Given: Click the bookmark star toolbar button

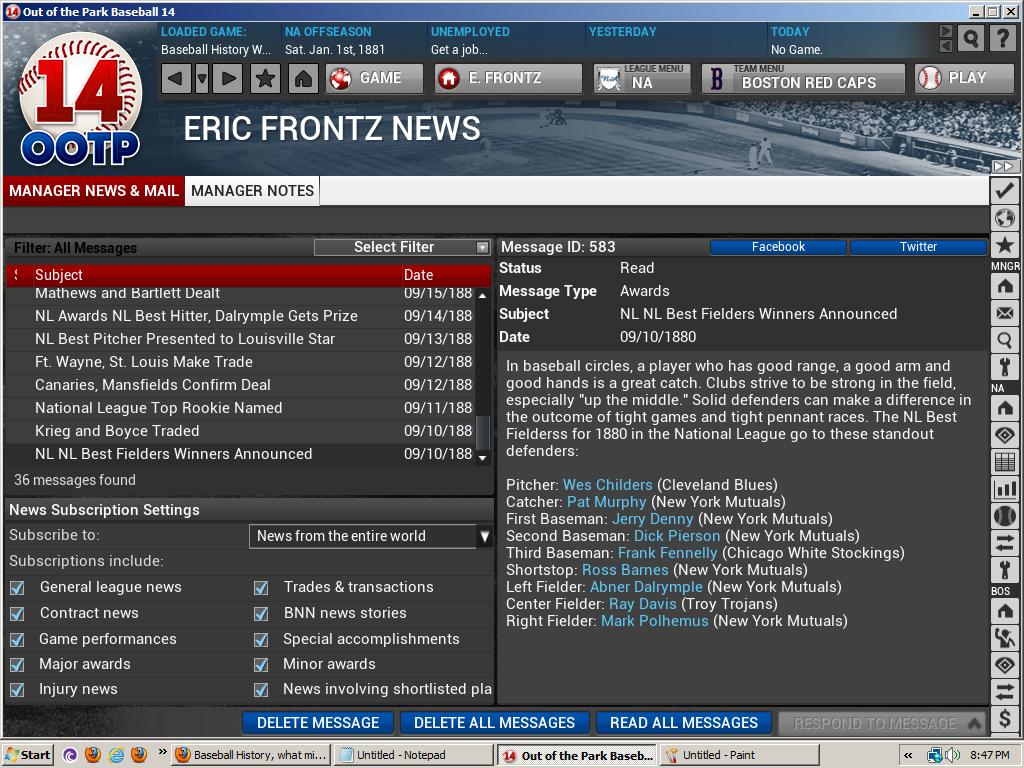Looking at the screenshot, I should (x=265, y=78).
